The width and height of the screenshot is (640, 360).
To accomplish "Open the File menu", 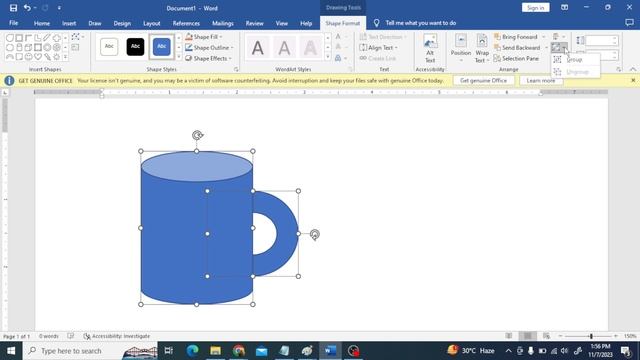I will pos(13,23).
